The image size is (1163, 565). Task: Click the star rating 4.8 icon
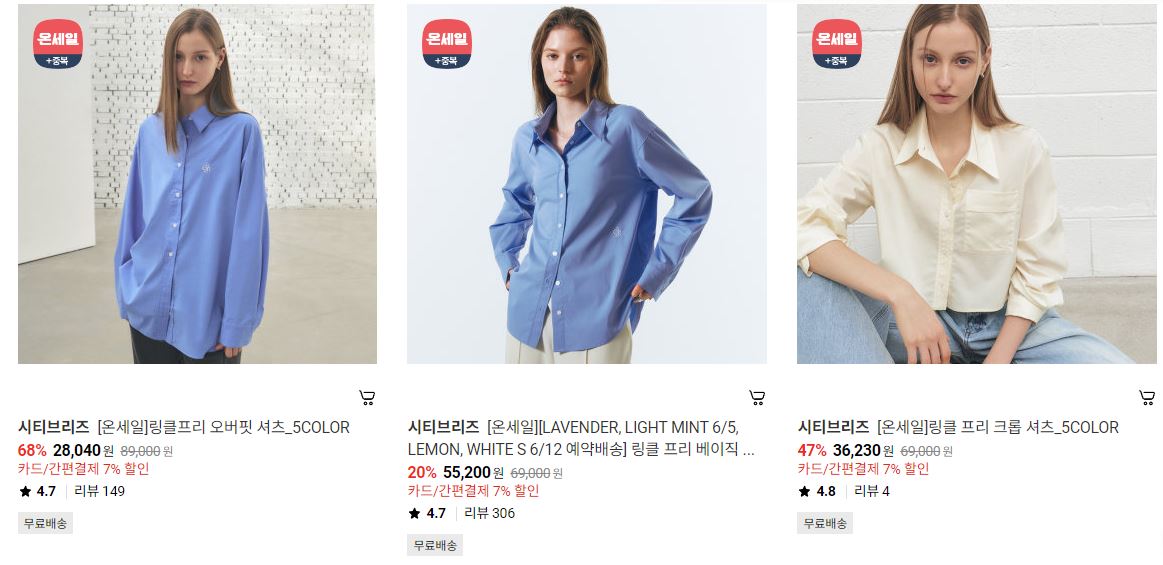click(804, 491)
